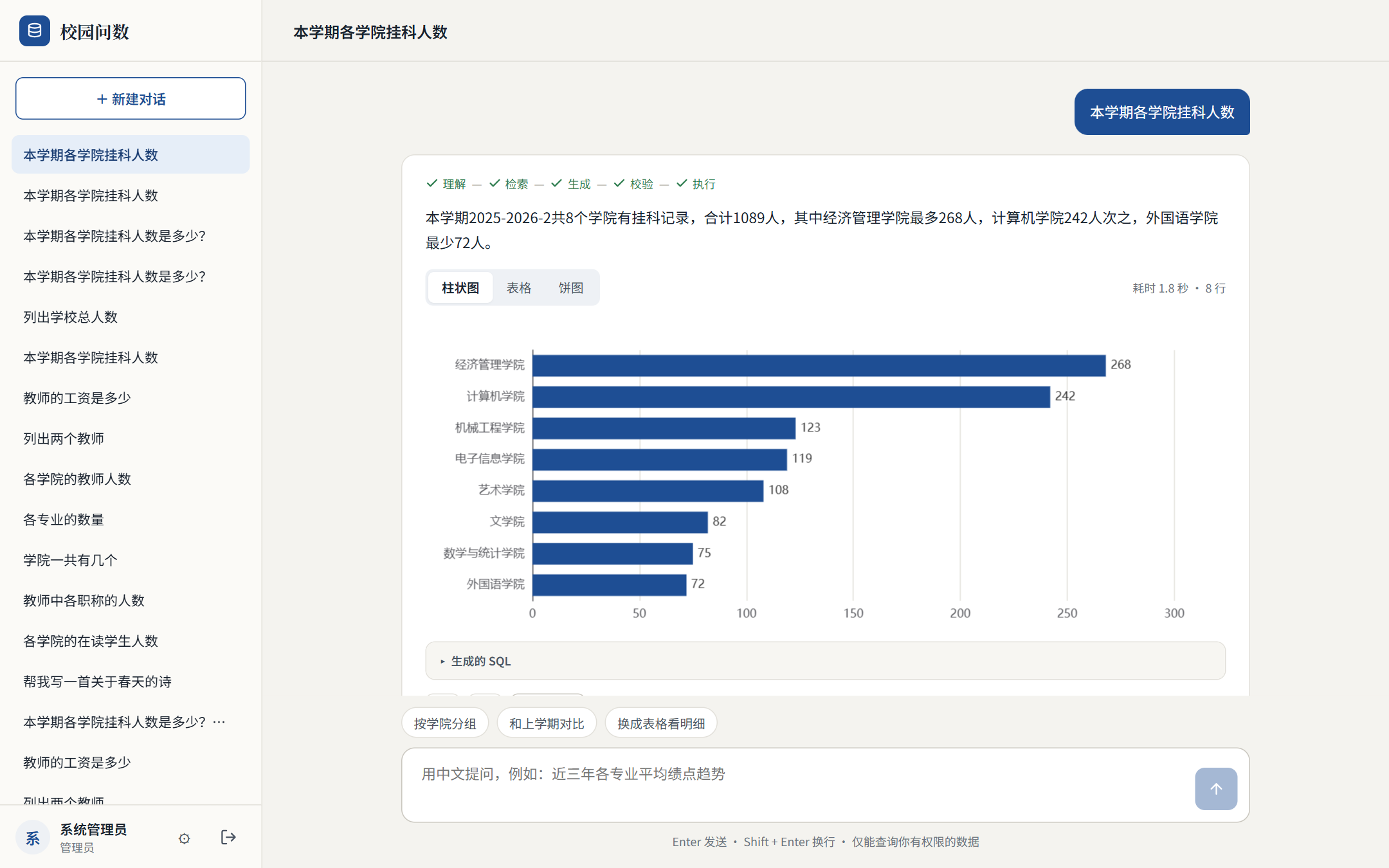Select the highlighted 本学期各学院挂科人数 conversation
This screenshot has width=1389, height=868.
pos(131,154)
